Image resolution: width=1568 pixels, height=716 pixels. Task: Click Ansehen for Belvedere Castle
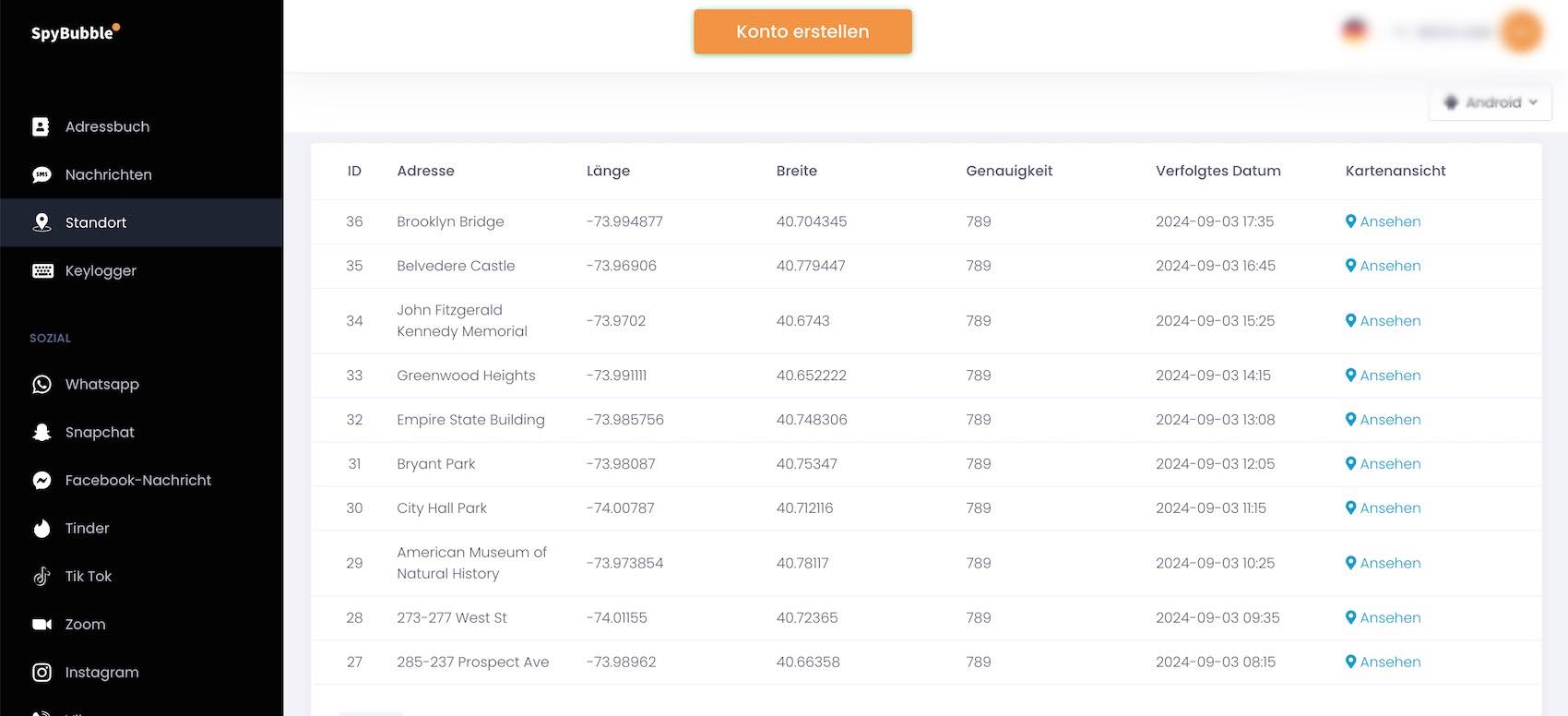pyautogui.click(x=1383, y=266)
